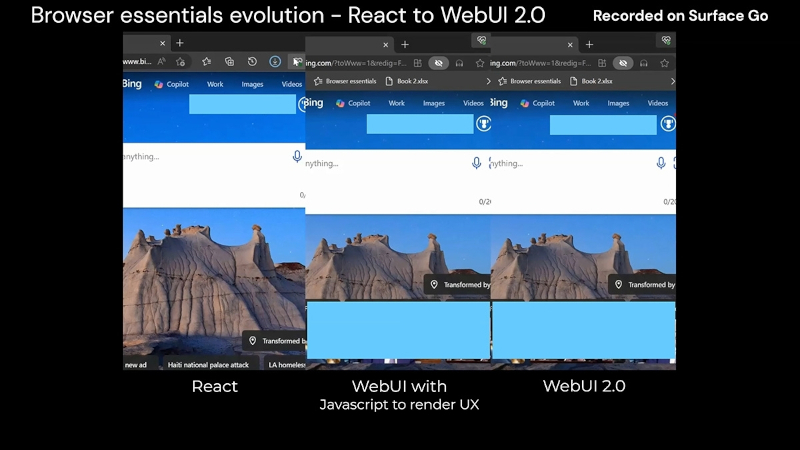Click Rewards trophy icon in WebUI 2.0 window
Viewport: 800px width, 450px height.
point(668,123)
